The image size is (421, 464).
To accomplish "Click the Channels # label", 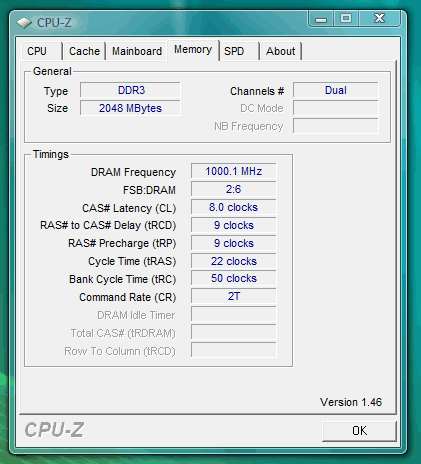I will (x=257, y=91).
